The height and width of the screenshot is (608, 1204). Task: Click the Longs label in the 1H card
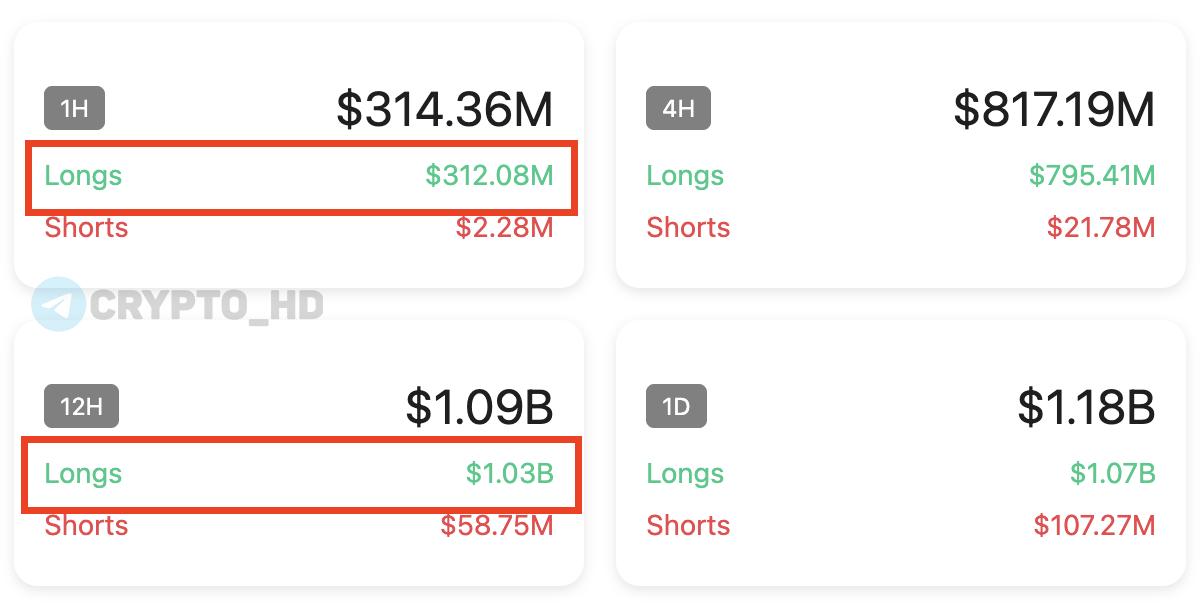click(83, 176)
